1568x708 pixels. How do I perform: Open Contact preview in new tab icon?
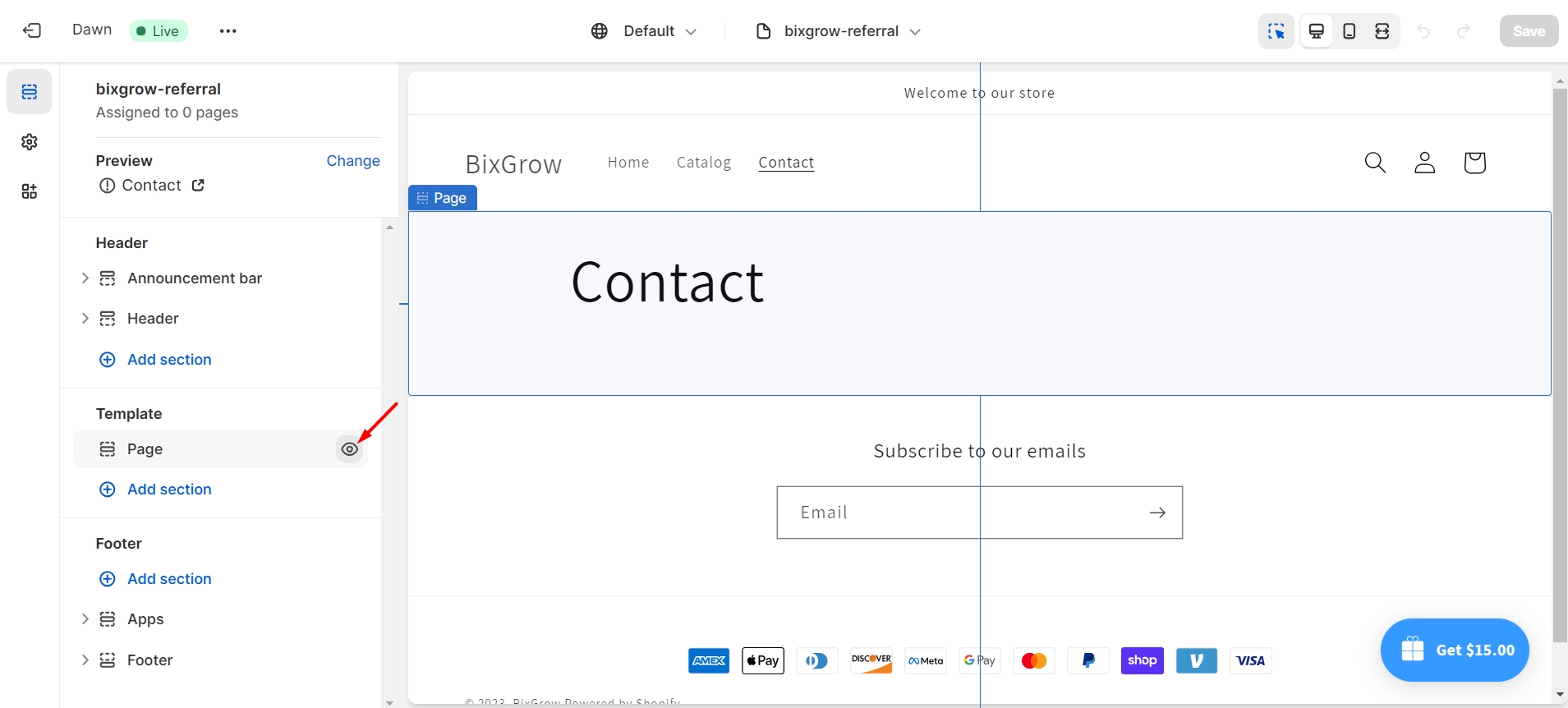198,185
